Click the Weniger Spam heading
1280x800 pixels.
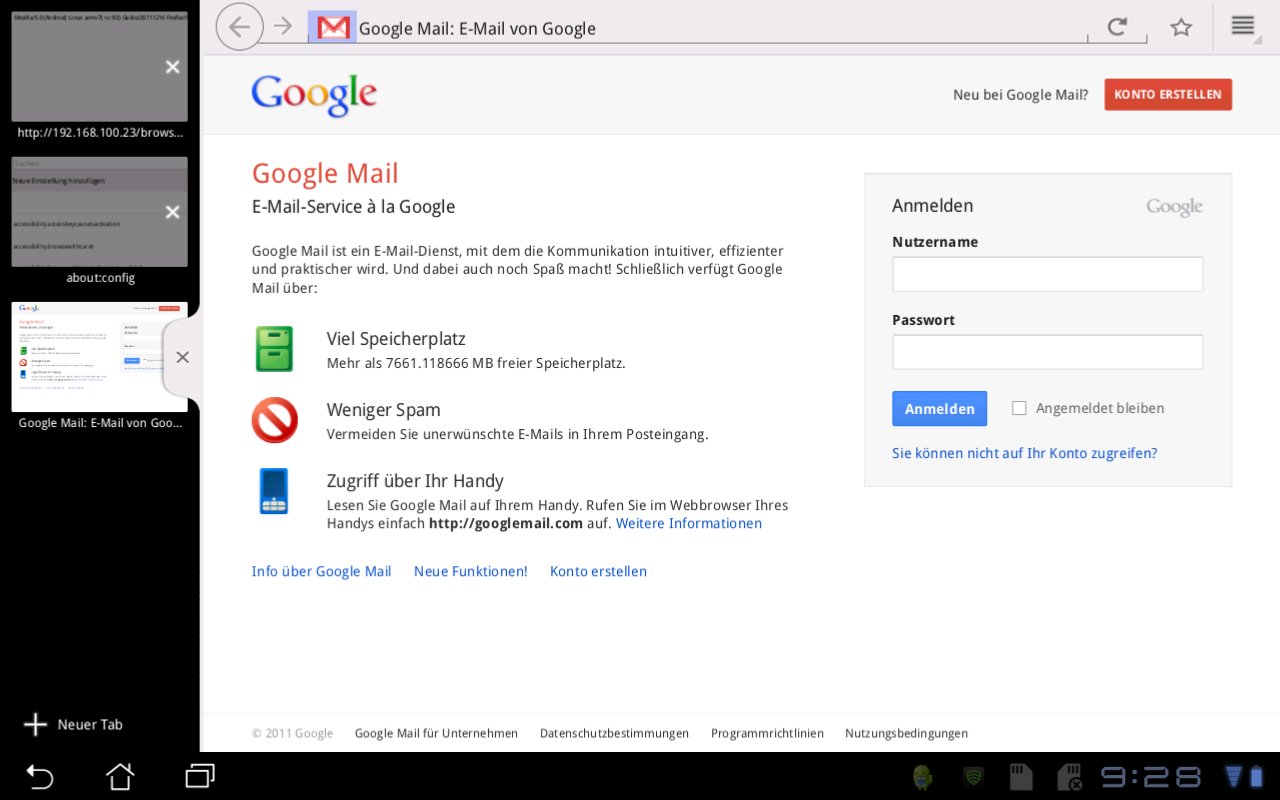tap(383, 410)
